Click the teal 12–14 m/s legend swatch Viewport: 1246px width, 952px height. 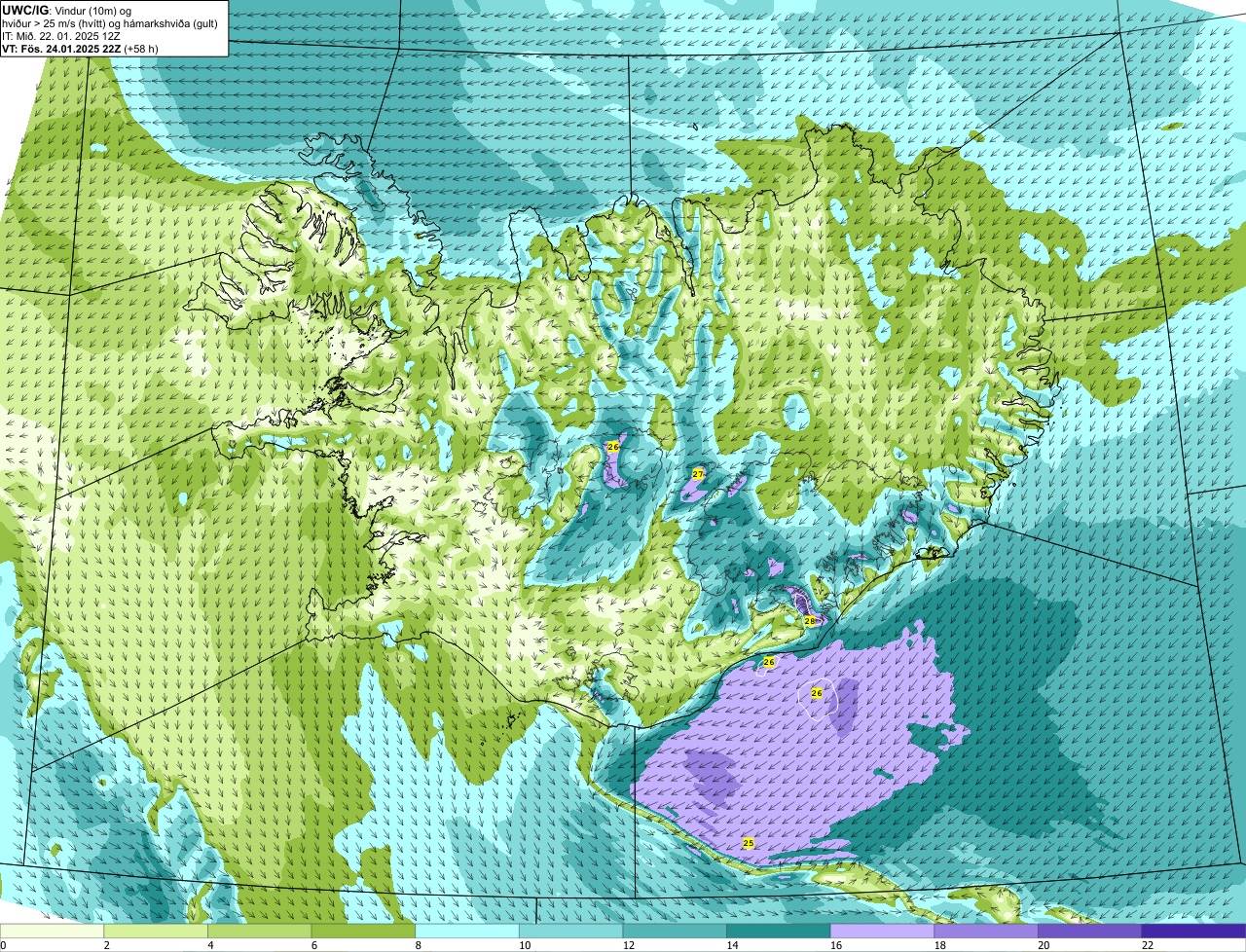pyautogui.click(x=675, y=931)
